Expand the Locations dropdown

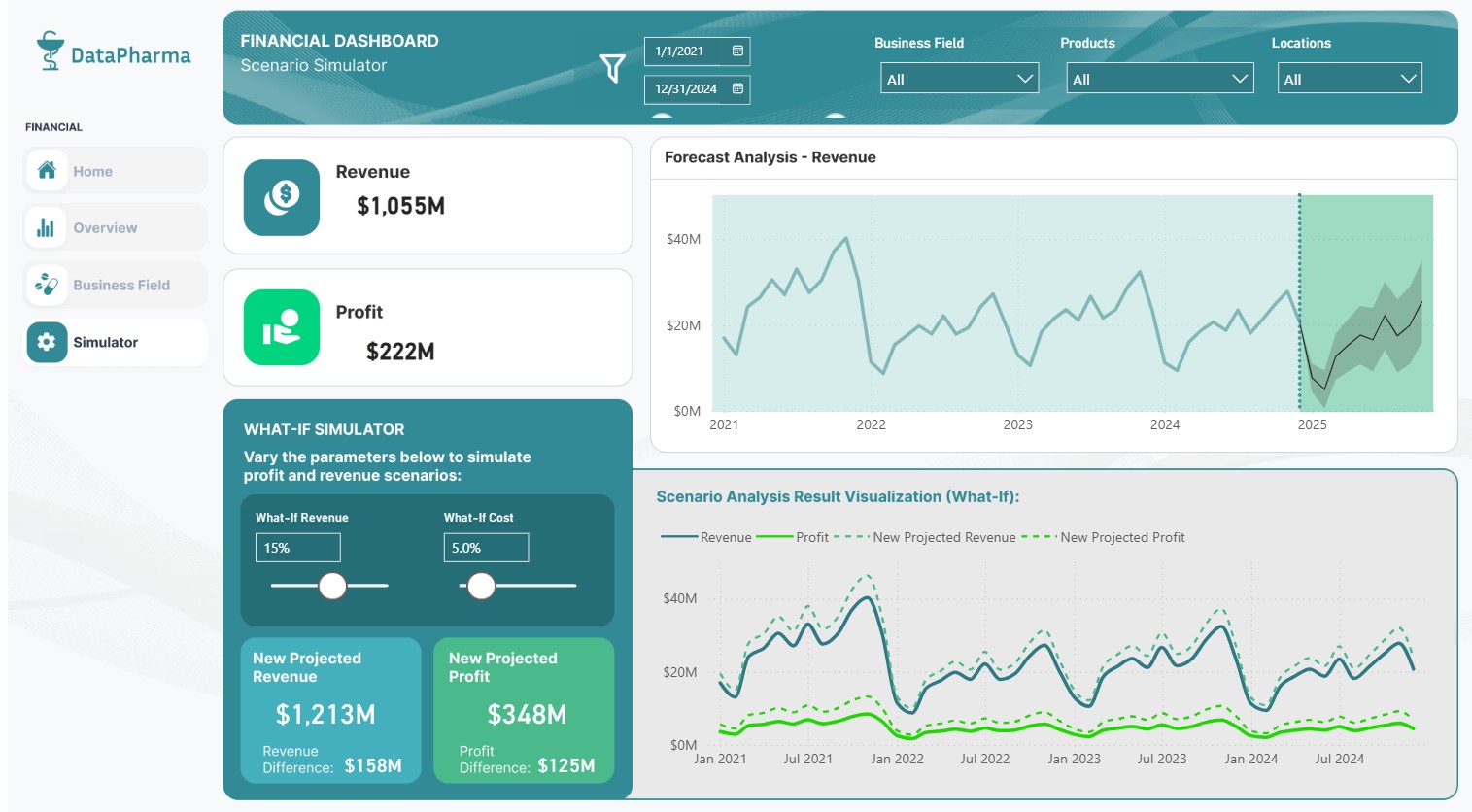pyautogui.click(x=1349, y=79)
